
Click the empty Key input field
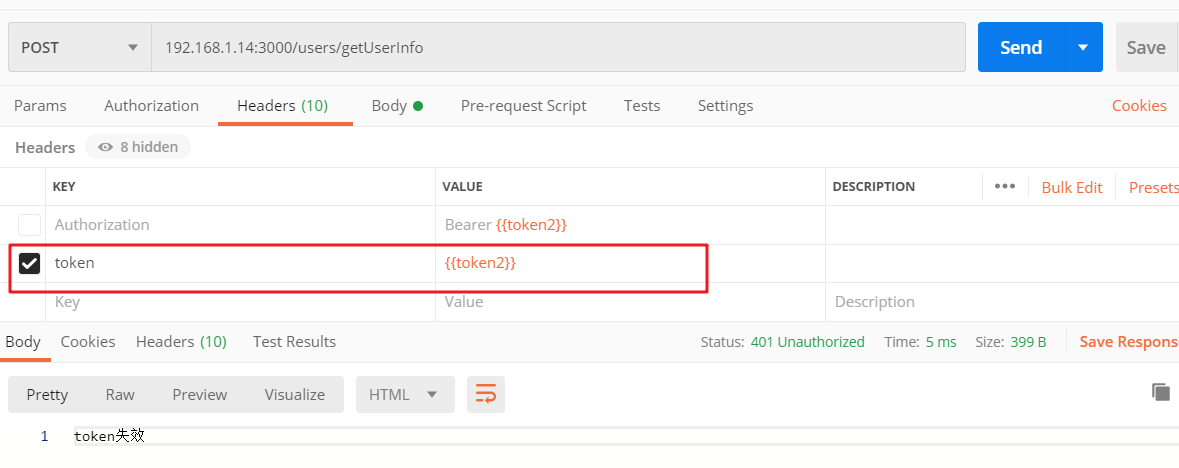pos(241,302)
